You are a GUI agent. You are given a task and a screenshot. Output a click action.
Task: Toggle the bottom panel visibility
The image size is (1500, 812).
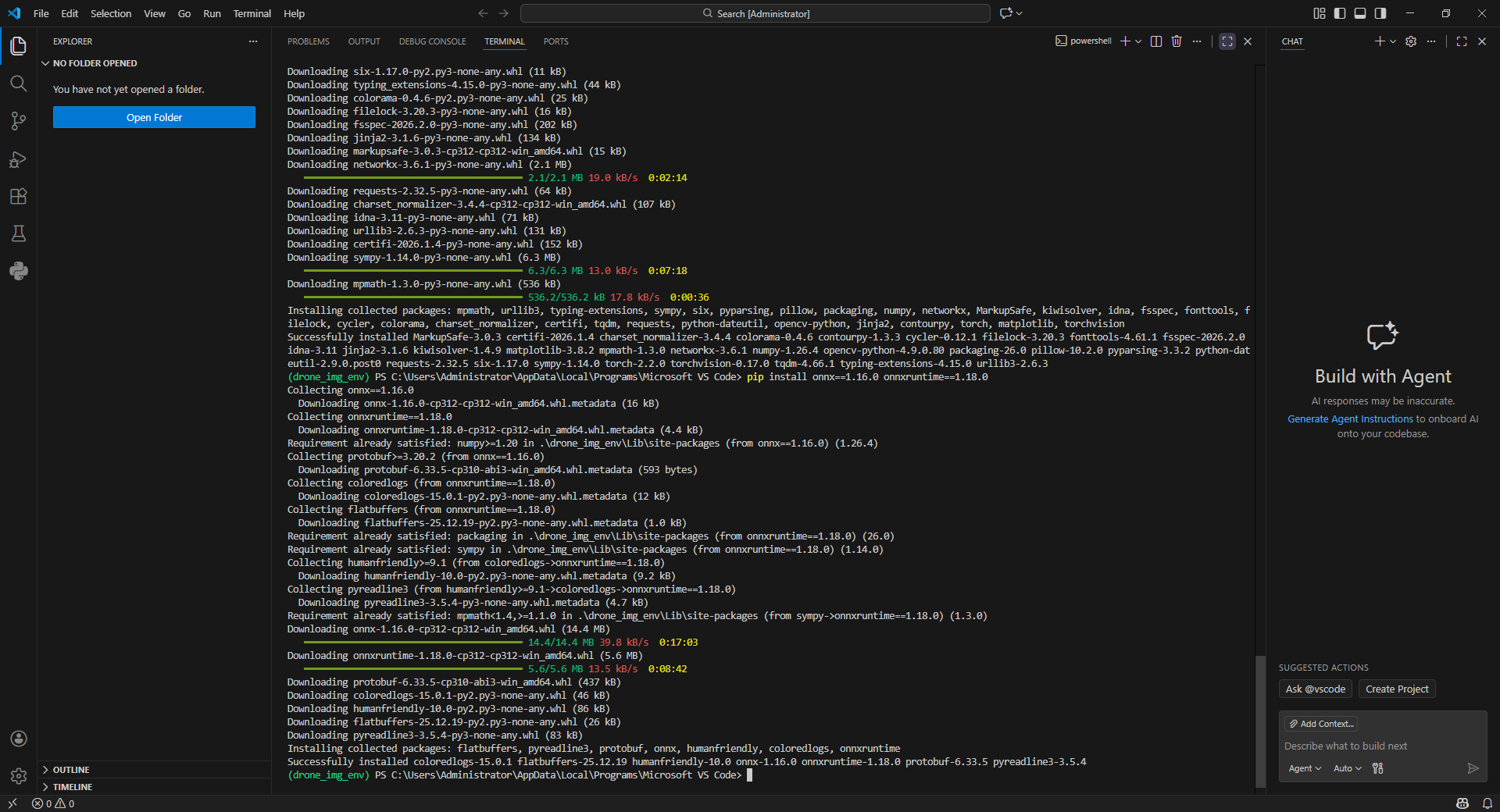pyautogui.click(x=1360, y=13)
